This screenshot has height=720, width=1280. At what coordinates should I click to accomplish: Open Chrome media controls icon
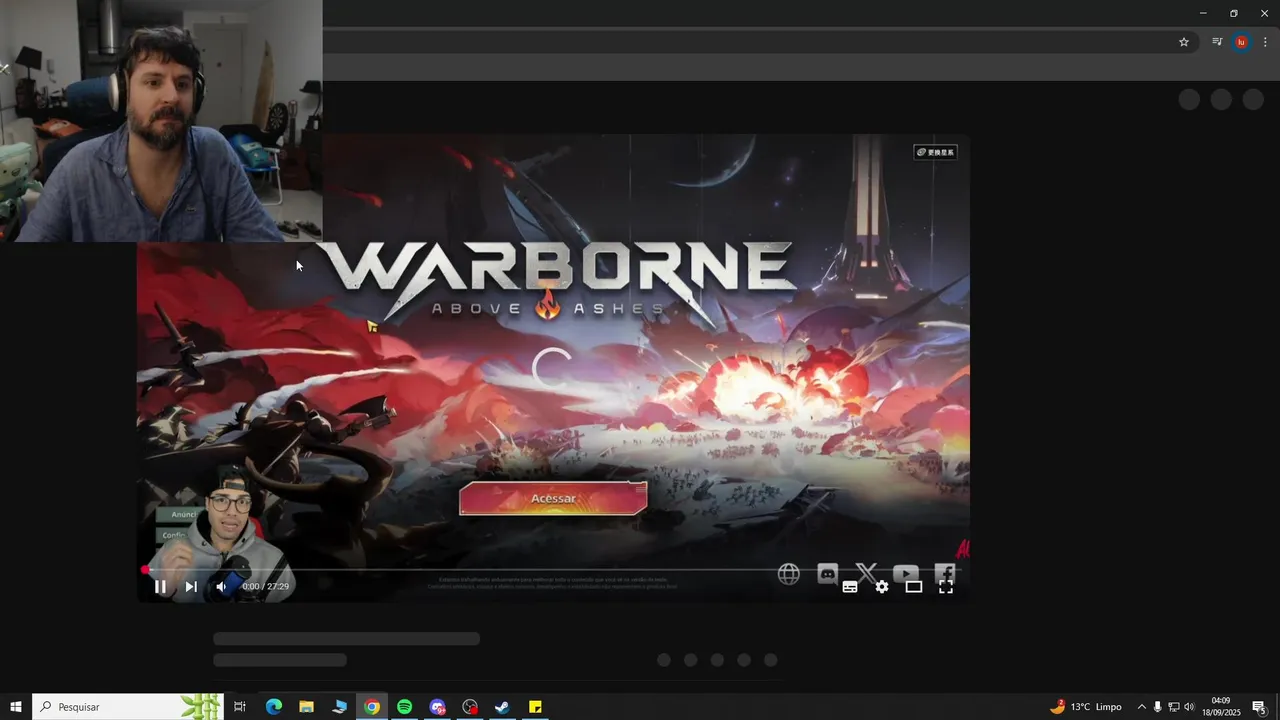(1217, 42)
